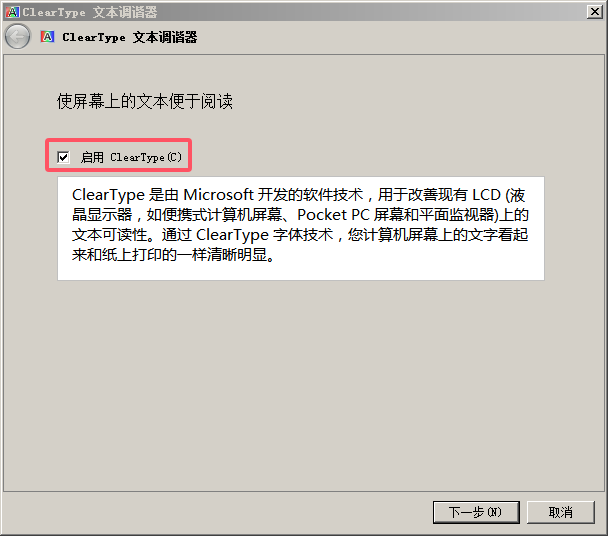Click the blank footer area left of 下一步
This screenshot has height=536, width=608.
point(217,512)
